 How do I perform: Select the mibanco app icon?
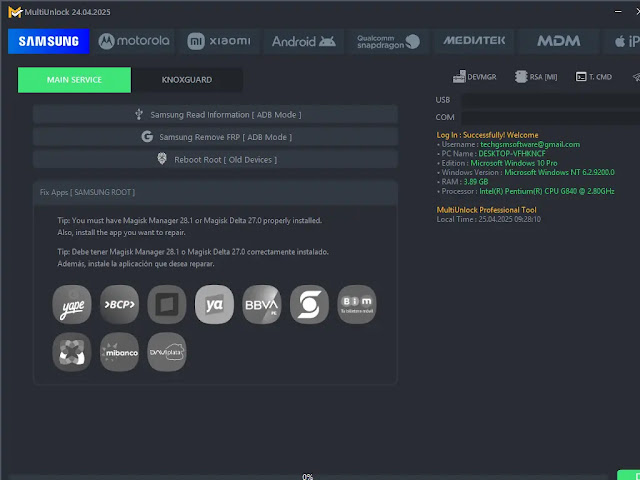click(119, 352)
